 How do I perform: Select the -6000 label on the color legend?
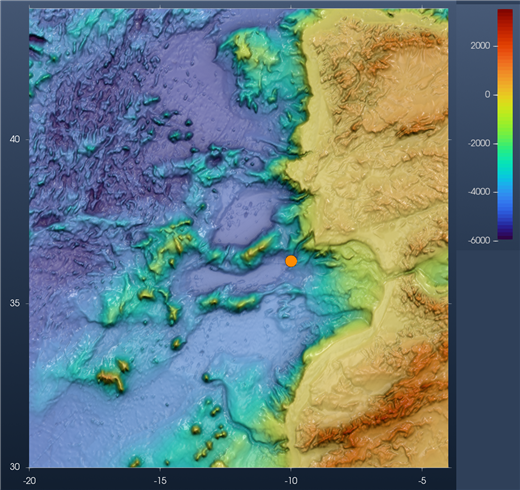tap(479, 241)
